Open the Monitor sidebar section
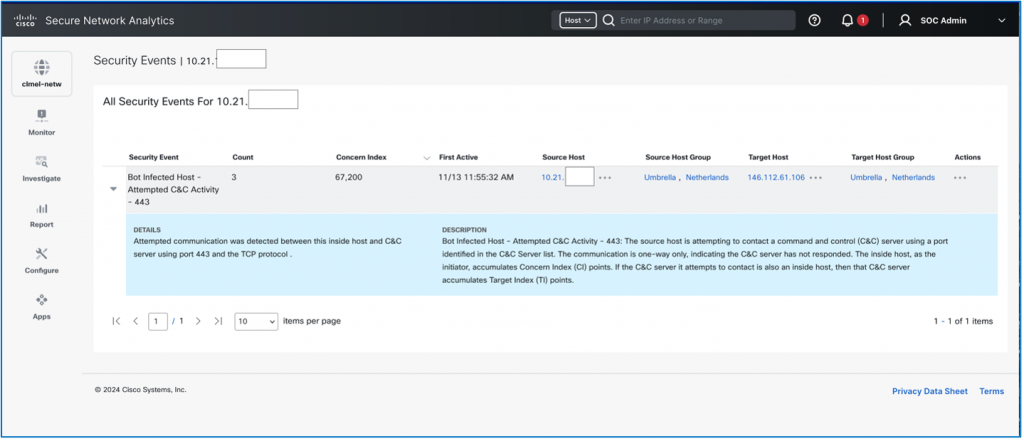The height and width of the screenshot is (441, 1024). (42, 122)
